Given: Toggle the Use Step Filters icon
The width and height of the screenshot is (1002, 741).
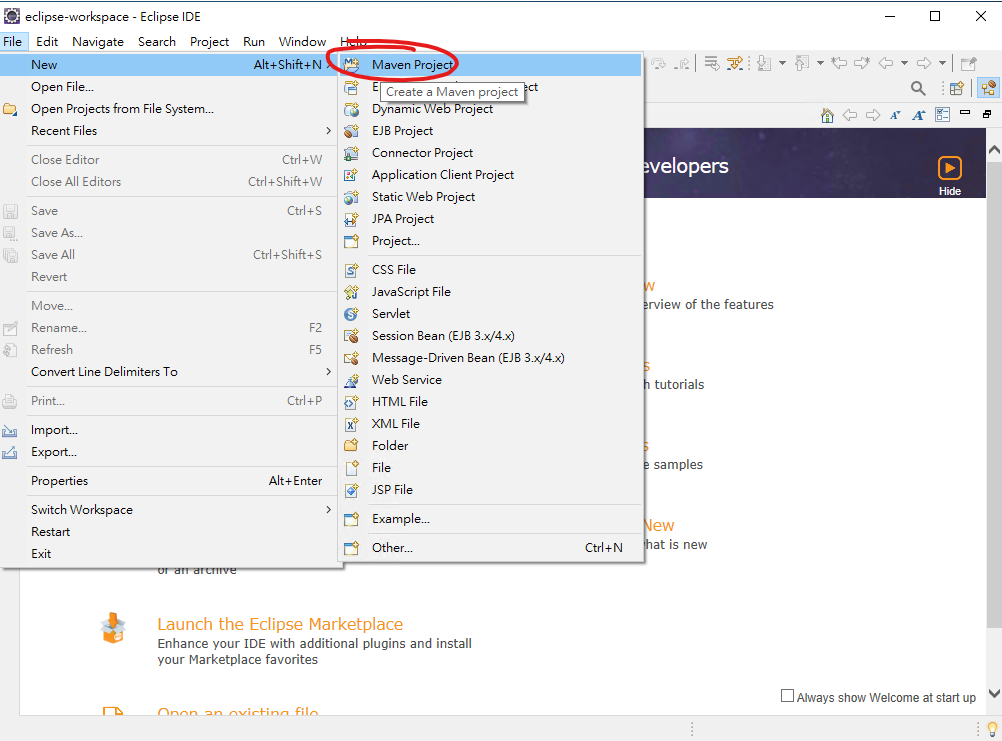Looking at the screenshot, I should (735, 63).
